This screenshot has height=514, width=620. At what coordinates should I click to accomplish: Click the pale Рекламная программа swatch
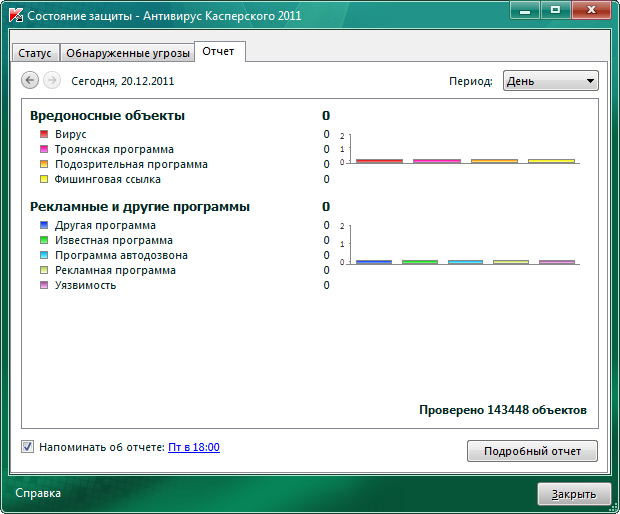click(x=44, y=270)
